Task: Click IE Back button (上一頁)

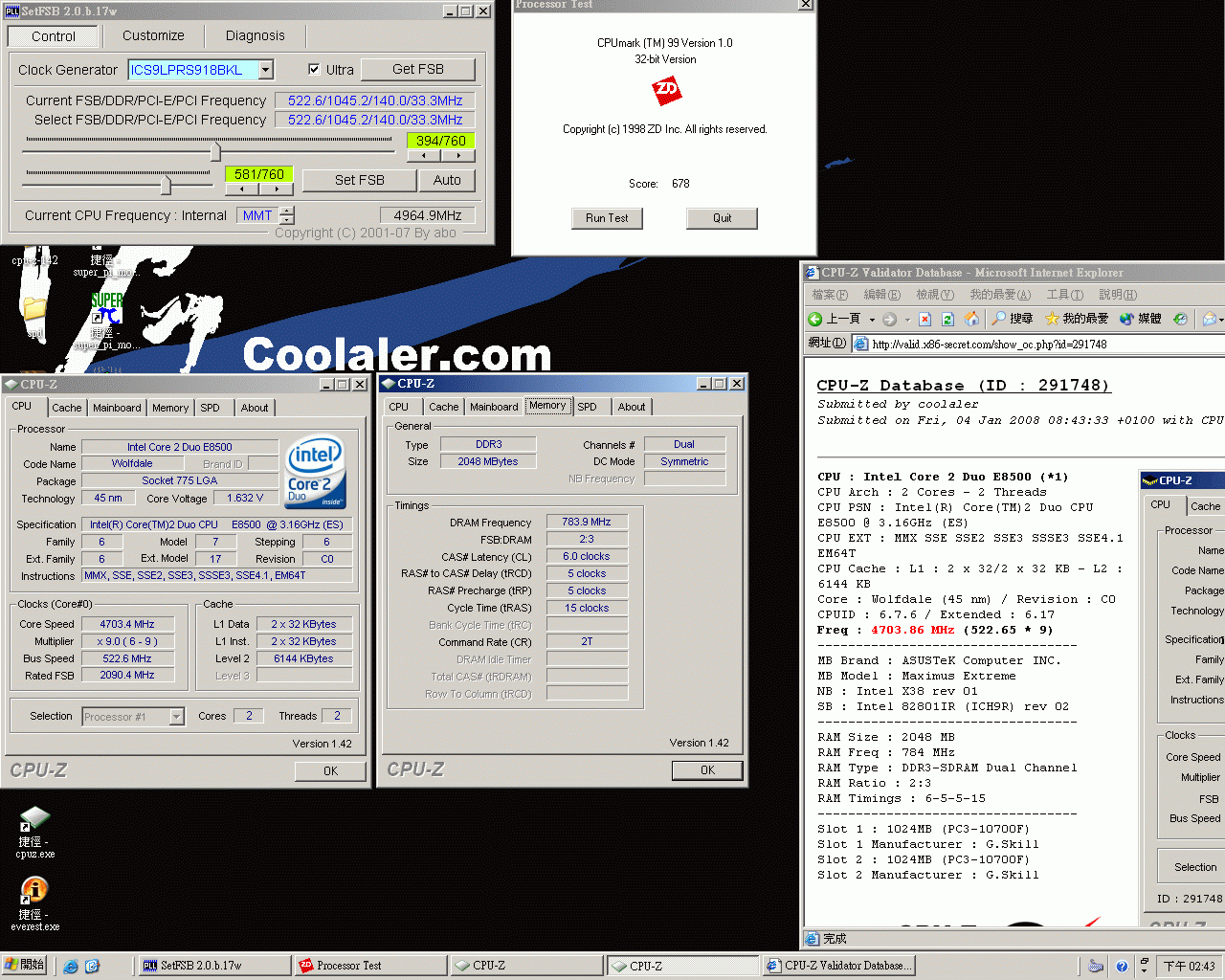Action: (835, 319)
